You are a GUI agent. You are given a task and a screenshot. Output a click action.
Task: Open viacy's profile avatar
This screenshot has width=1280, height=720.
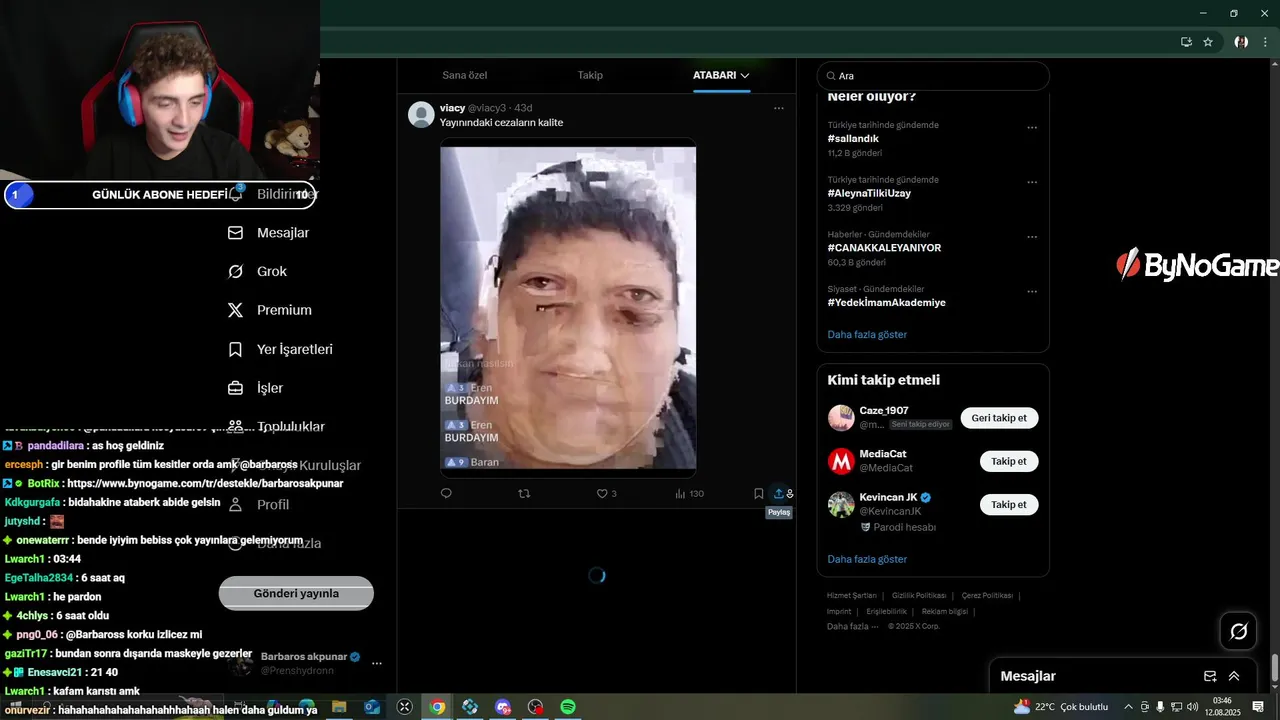[421, 114]
